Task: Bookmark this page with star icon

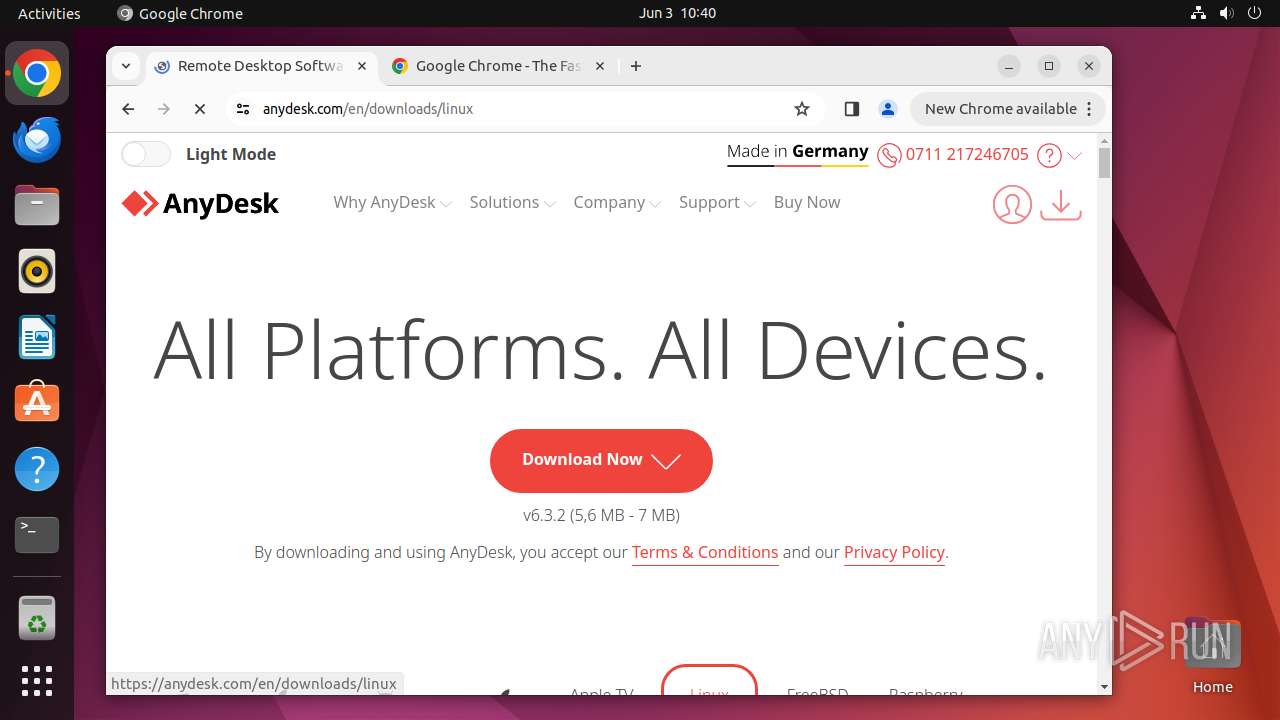Action: click(802, 109)
